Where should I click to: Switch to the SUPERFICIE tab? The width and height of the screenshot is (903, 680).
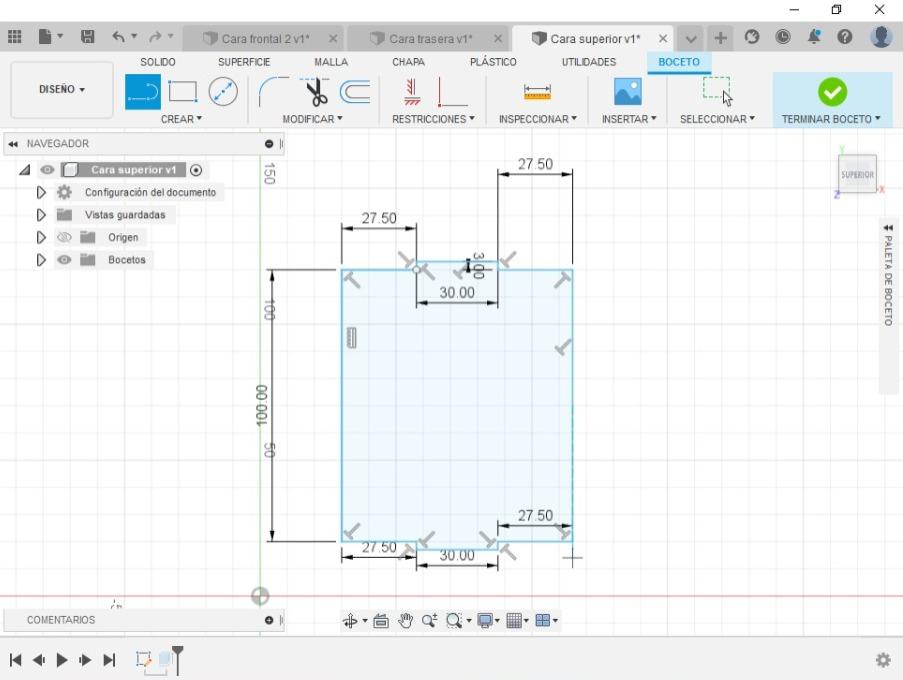[x=244, y=62]
